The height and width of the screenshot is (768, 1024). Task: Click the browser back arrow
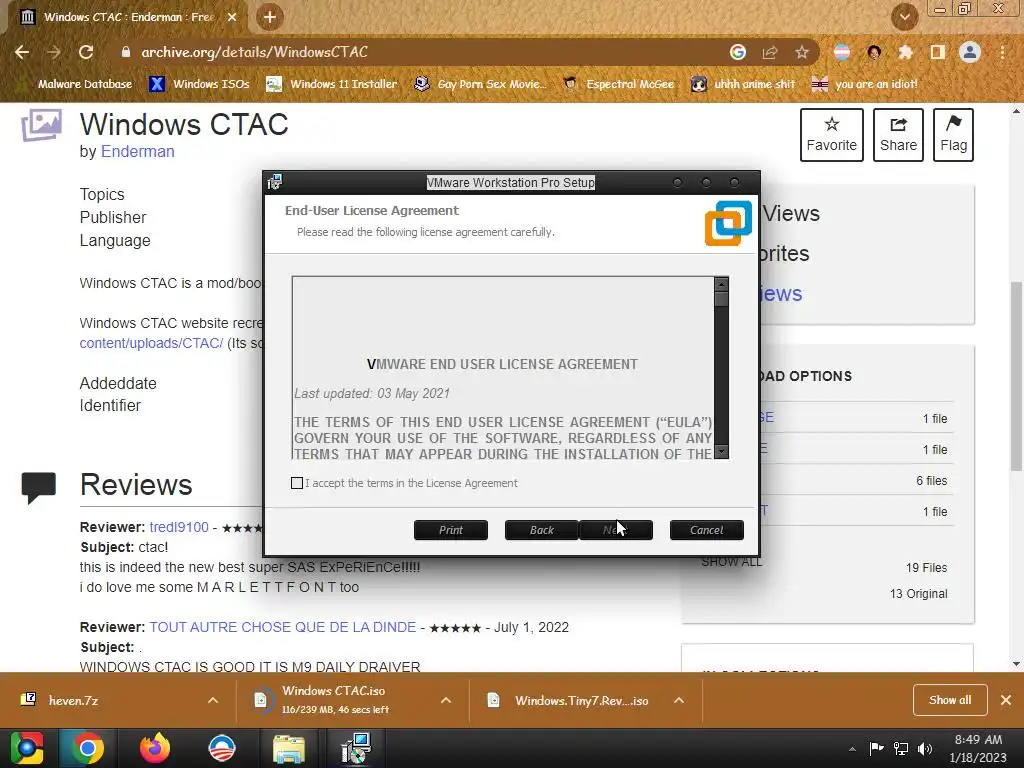pos(22,52)
